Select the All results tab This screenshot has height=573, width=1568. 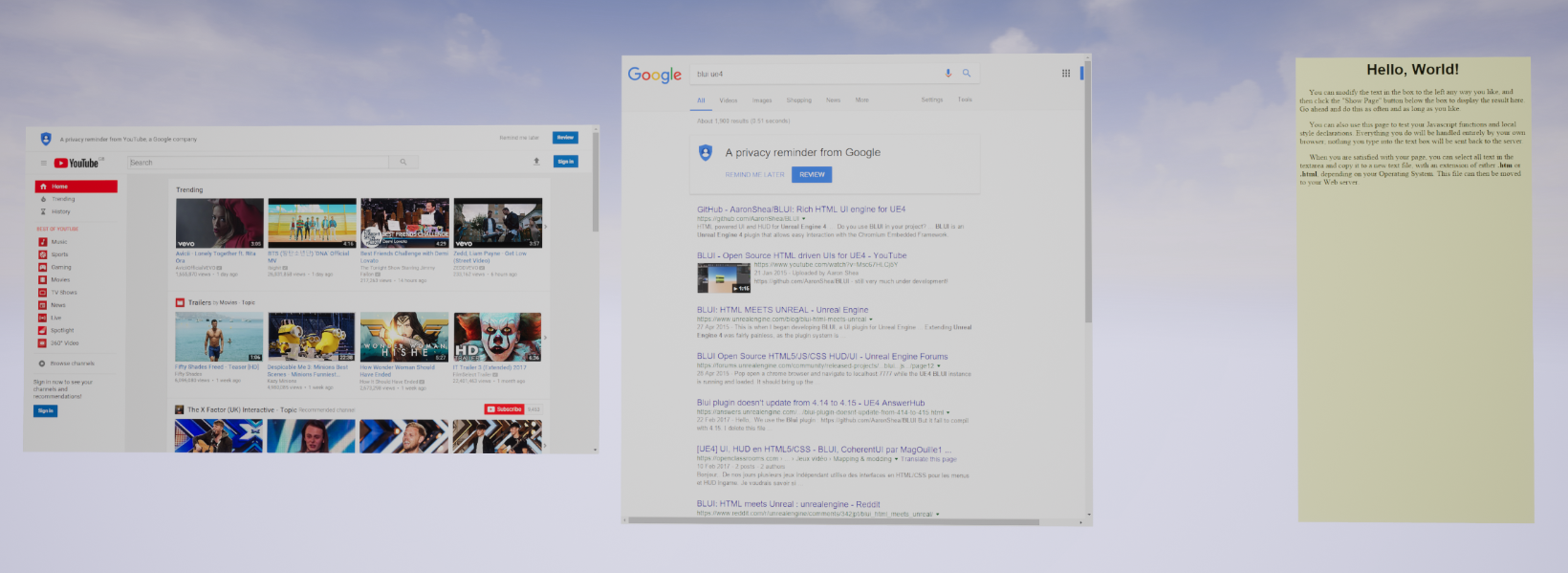coord(701,99)
